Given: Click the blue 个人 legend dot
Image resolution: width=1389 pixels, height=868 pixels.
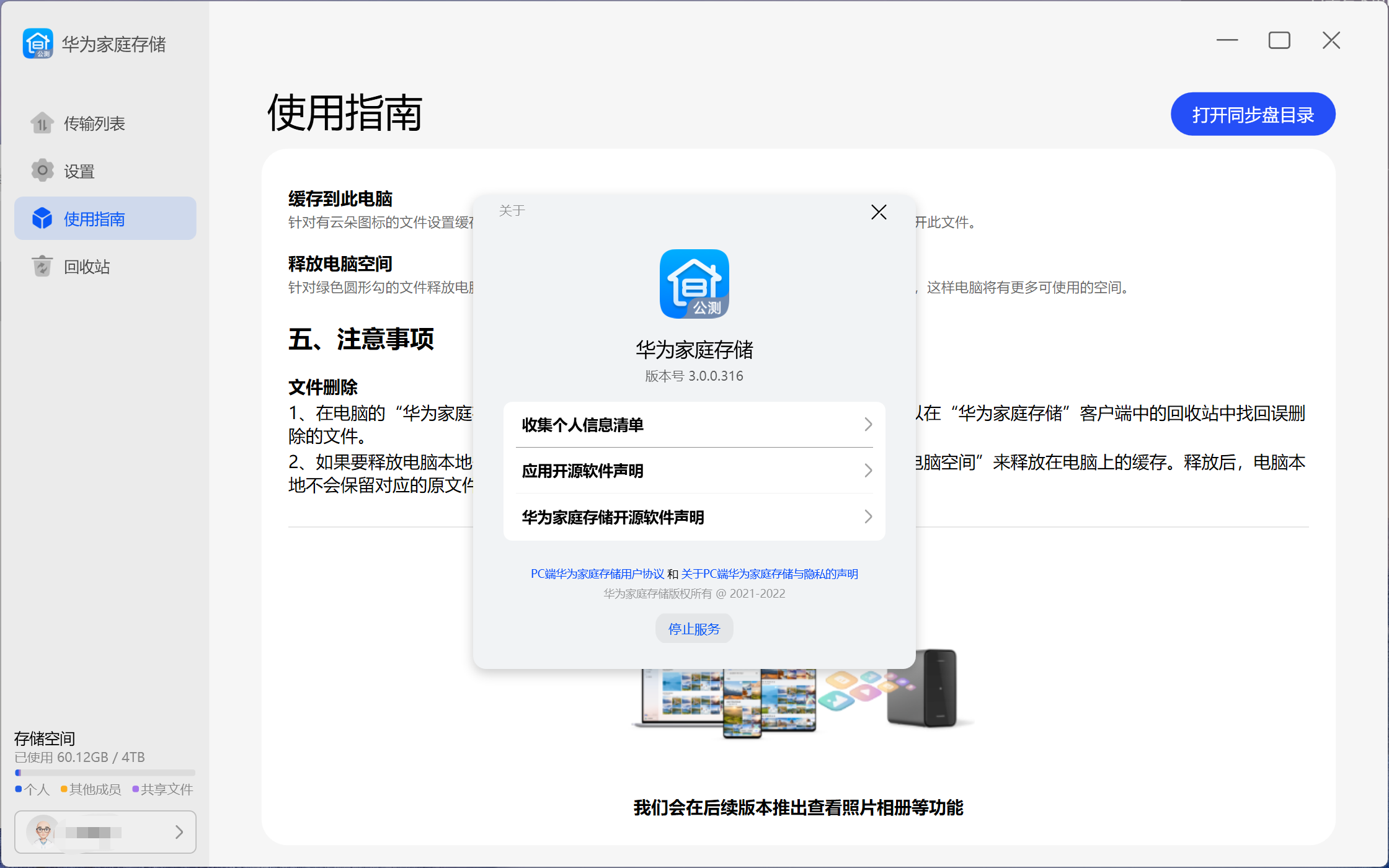Looking at the screenshot, I should coord(19,789).
